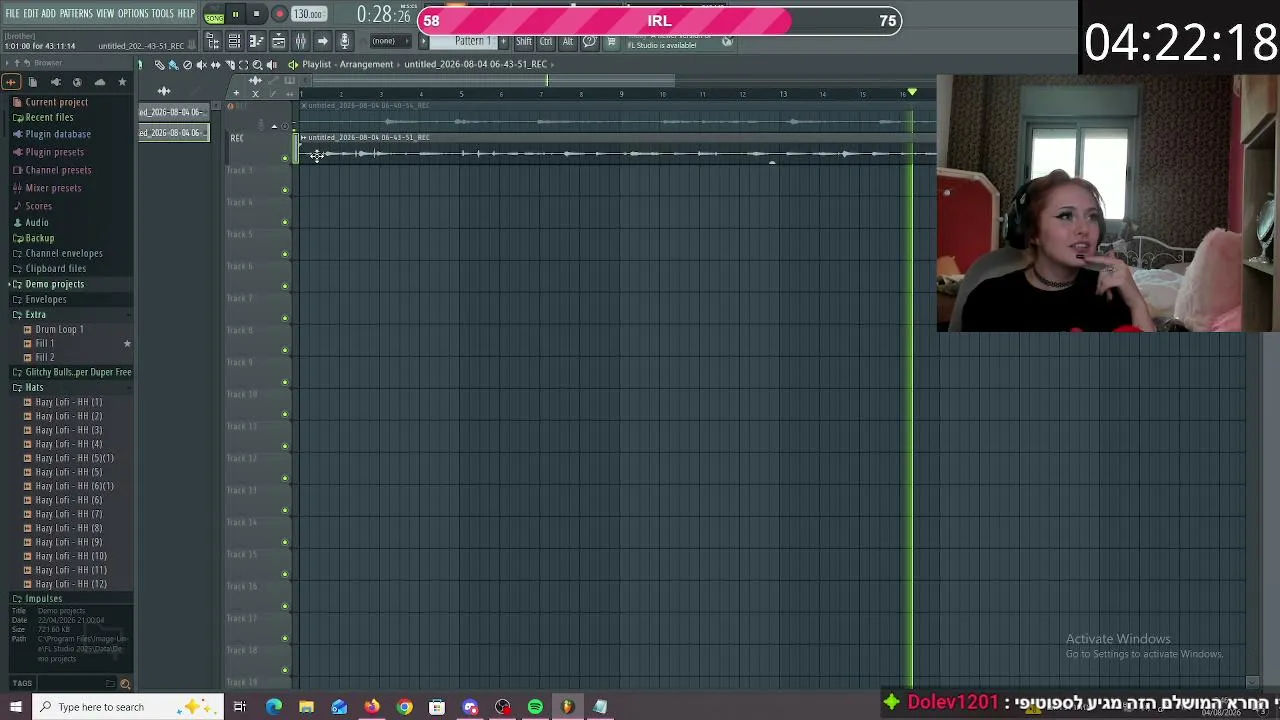The height and width of the screenshot is (720, 1280).
Task: Toggle mute on Track 5
Action: coord(285,254)
